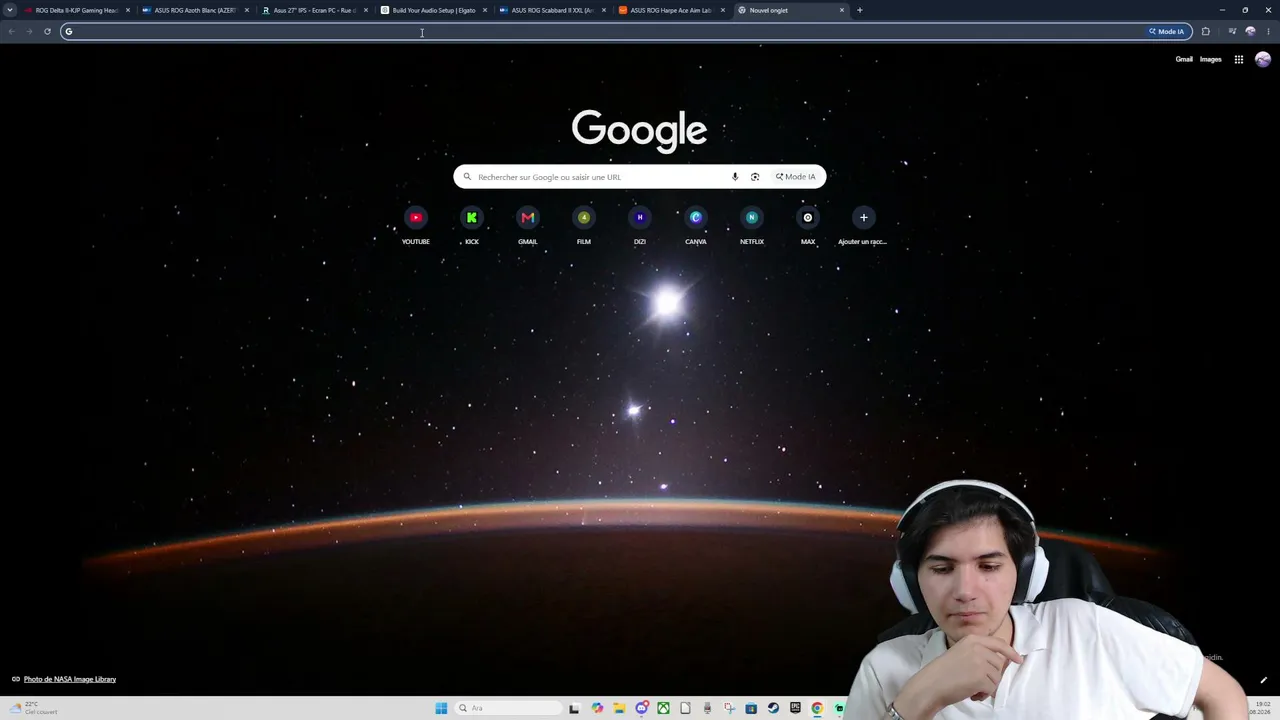Switch to the ASUS ROG Scabbard II XXL tab
This screenshot has height=720, width=1280.
553,10
